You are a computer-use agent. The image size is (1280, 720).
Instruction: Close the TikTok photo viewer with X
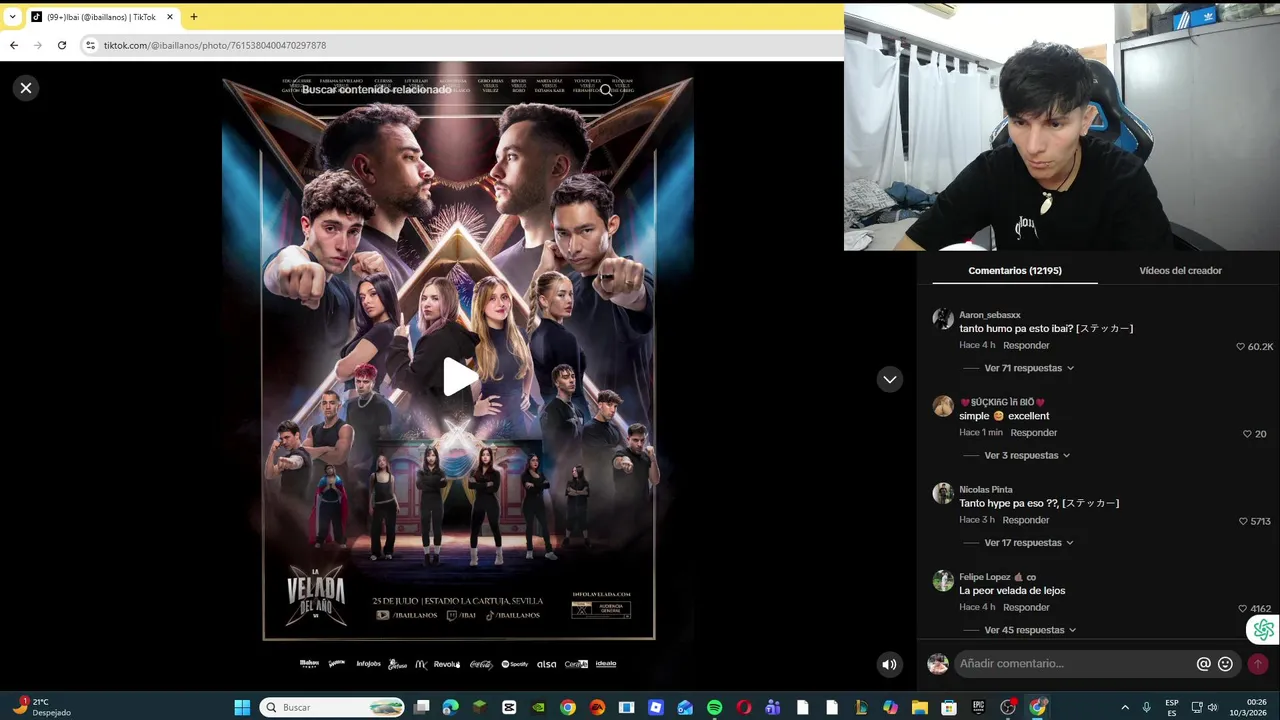[26, 88]
